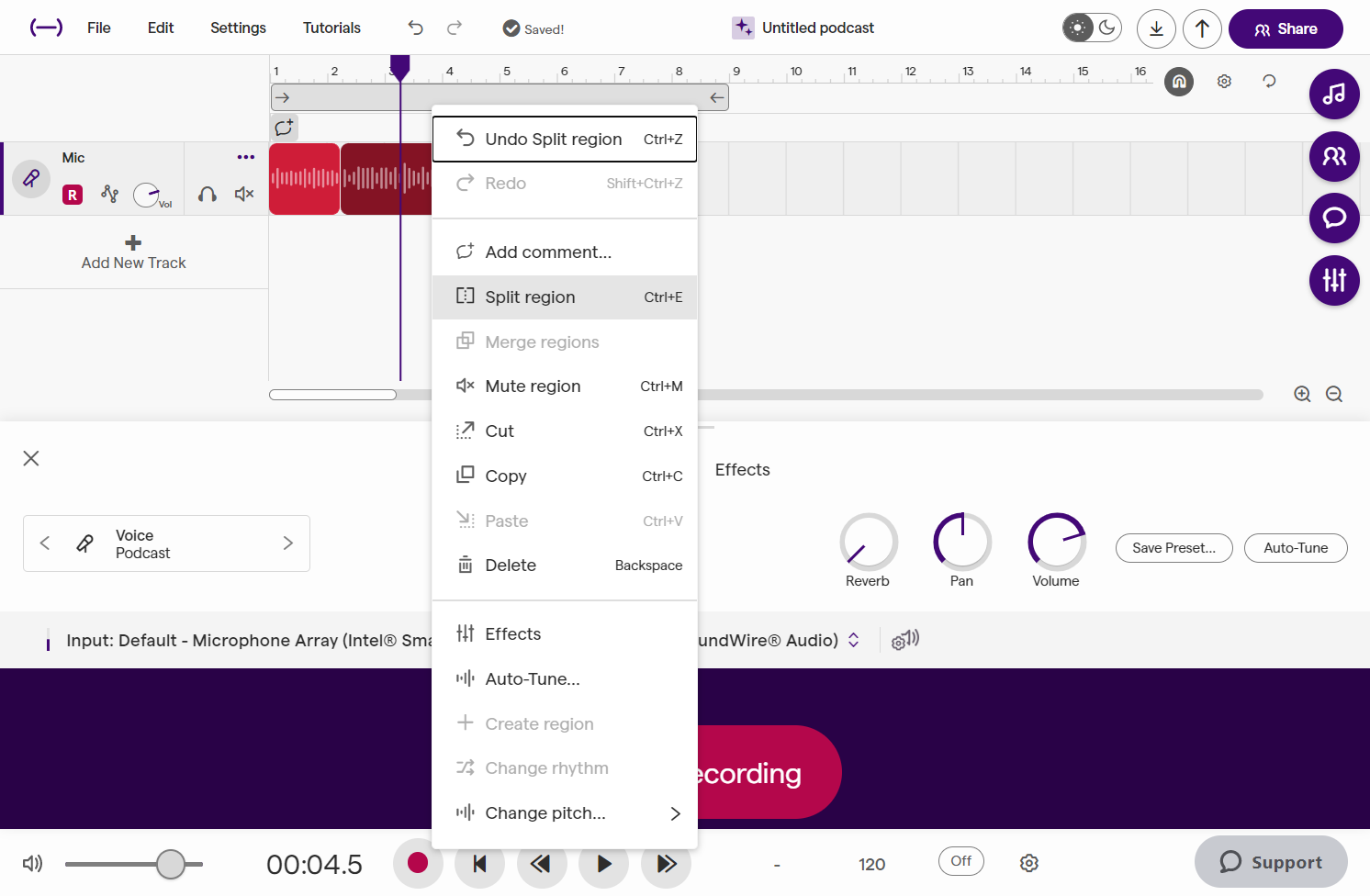Mute the Mic track
1370x896 pixels.
click(x=244, y=194)
